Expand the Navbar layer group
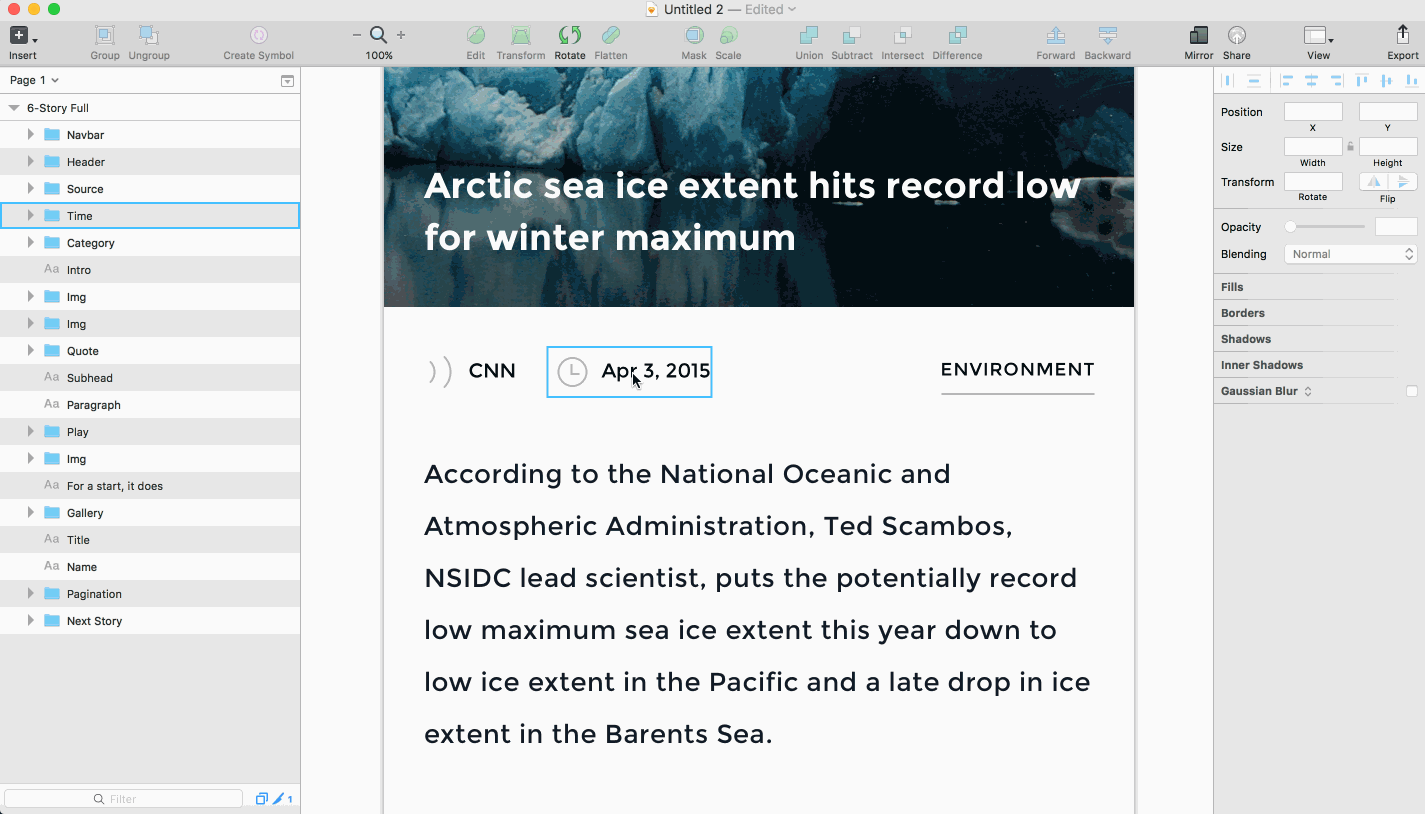Viewport: 1425px width, 814px height. (30, 134)
